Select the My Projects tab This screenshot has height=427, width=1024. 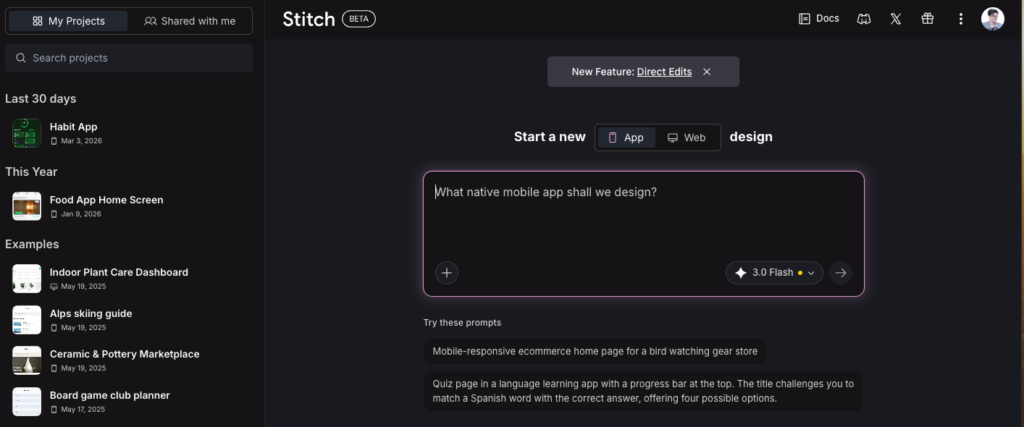[68, 21]
